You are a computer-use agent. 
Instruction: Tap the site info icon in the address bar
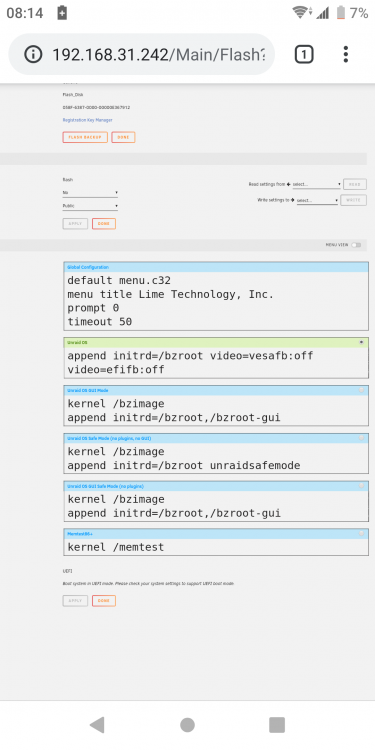33,55
